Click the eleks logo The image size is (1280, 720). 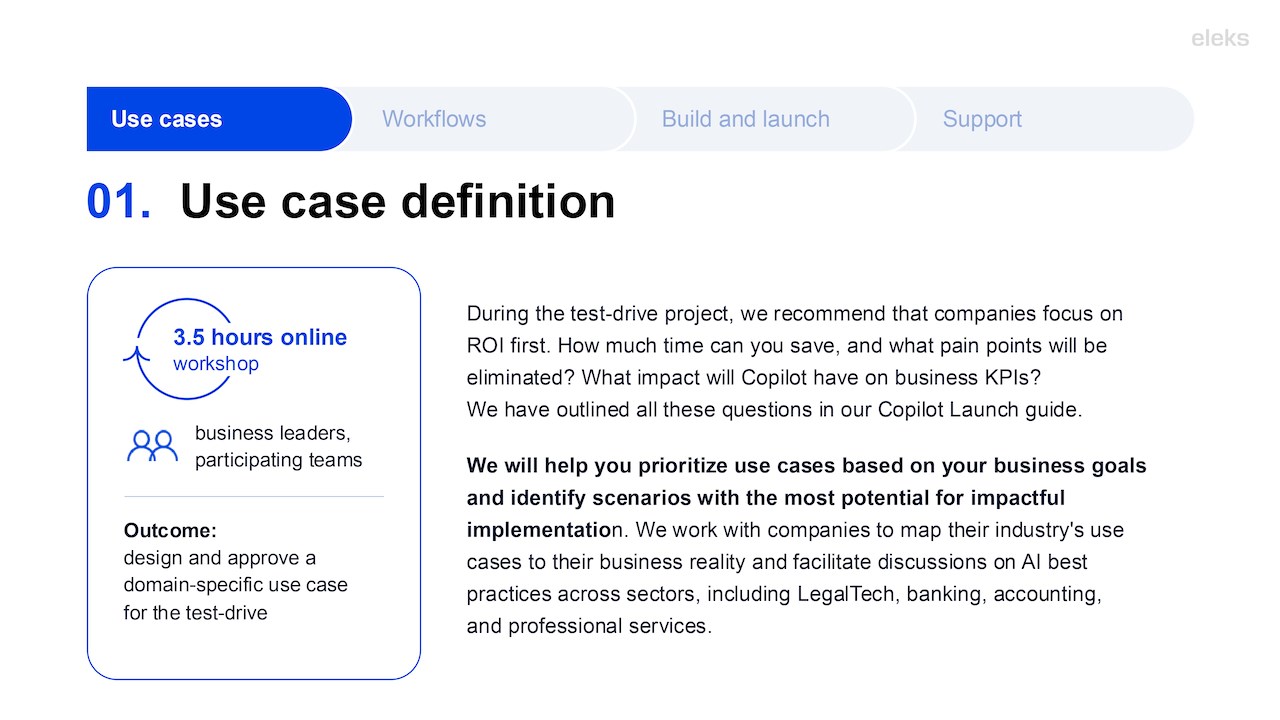(1219, 38)
